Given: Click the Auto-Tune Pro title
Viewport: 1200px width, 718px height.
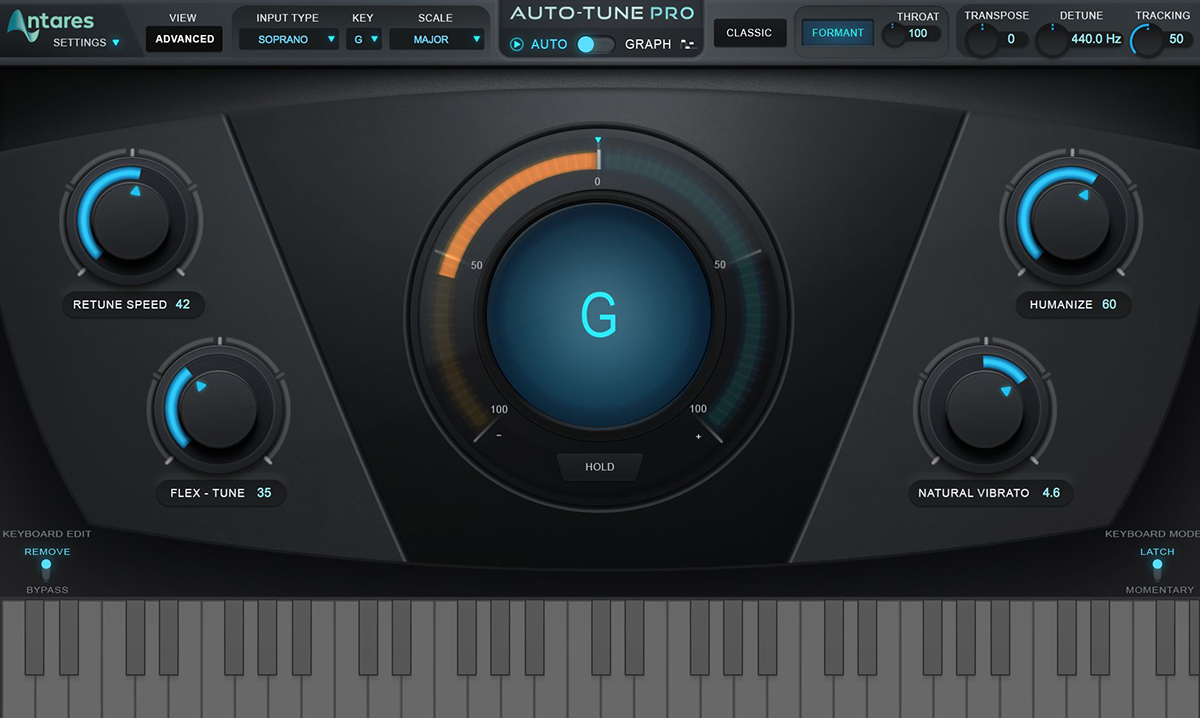Looking at the screenshot, I should pyautogui.click(x=602, y=13).
